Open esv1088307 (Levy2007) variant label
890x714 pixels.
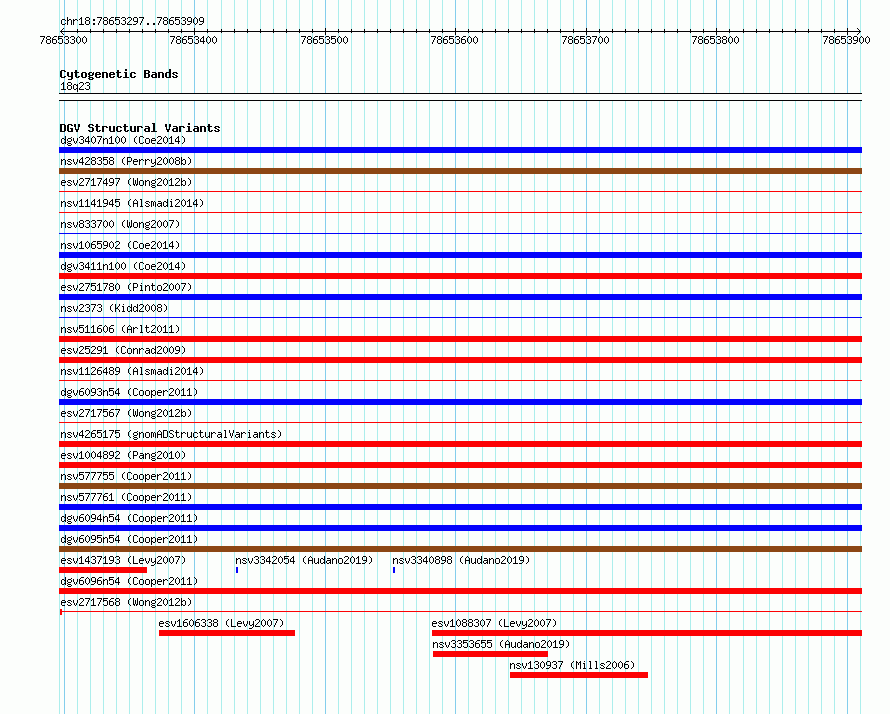[x=494, y=623]
